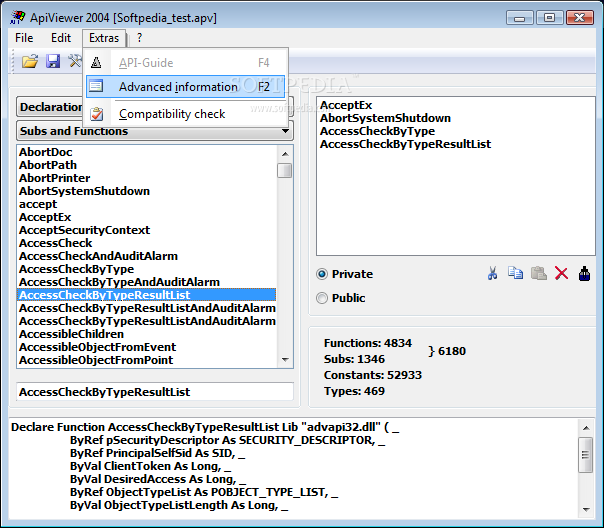604x528 pixels.
Task: Click declaration pane scrollbar thumb
Action: coord(586,455)
